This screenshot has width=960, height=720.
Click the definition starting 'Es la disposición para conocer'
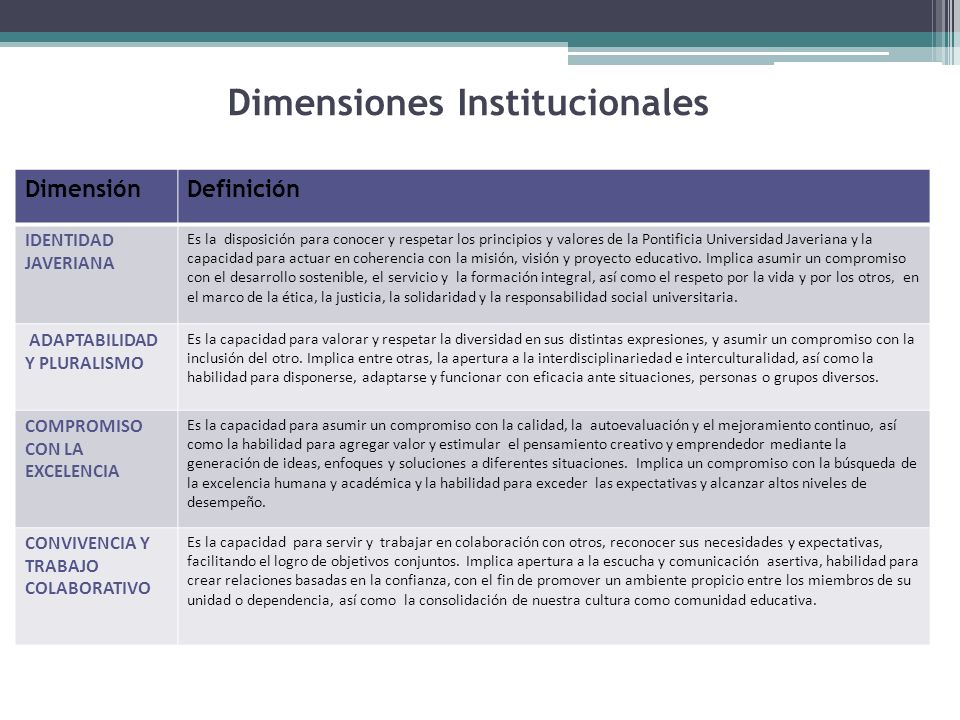(x=553, y=274)
